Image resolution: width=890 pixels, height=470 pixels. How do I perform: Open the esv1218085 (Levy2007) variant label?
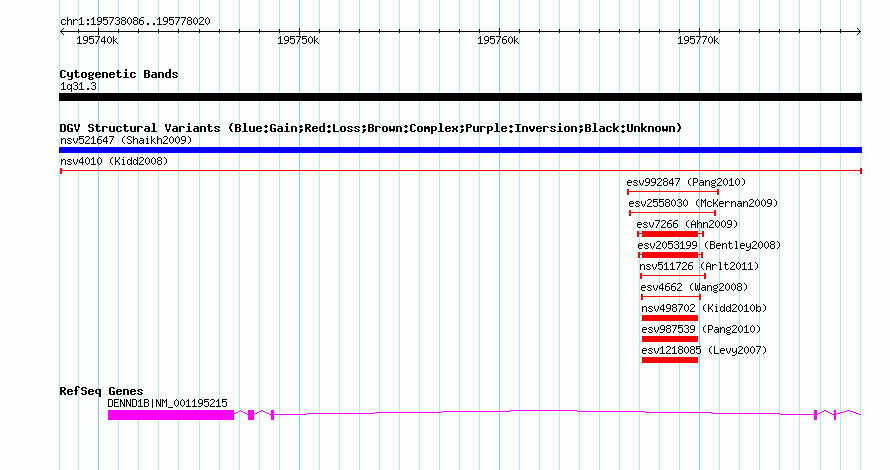pyautogui.click(x=704, y=350)
